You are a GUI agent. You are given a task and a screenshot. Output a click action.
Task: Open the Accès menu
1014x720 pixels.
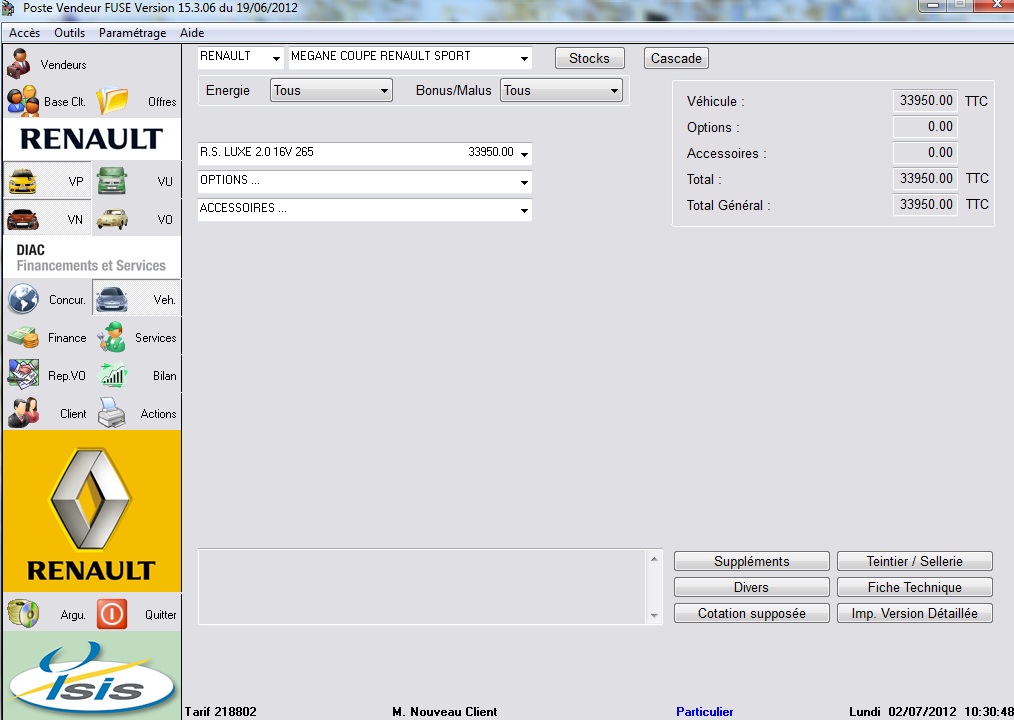[x=25, y=33]
